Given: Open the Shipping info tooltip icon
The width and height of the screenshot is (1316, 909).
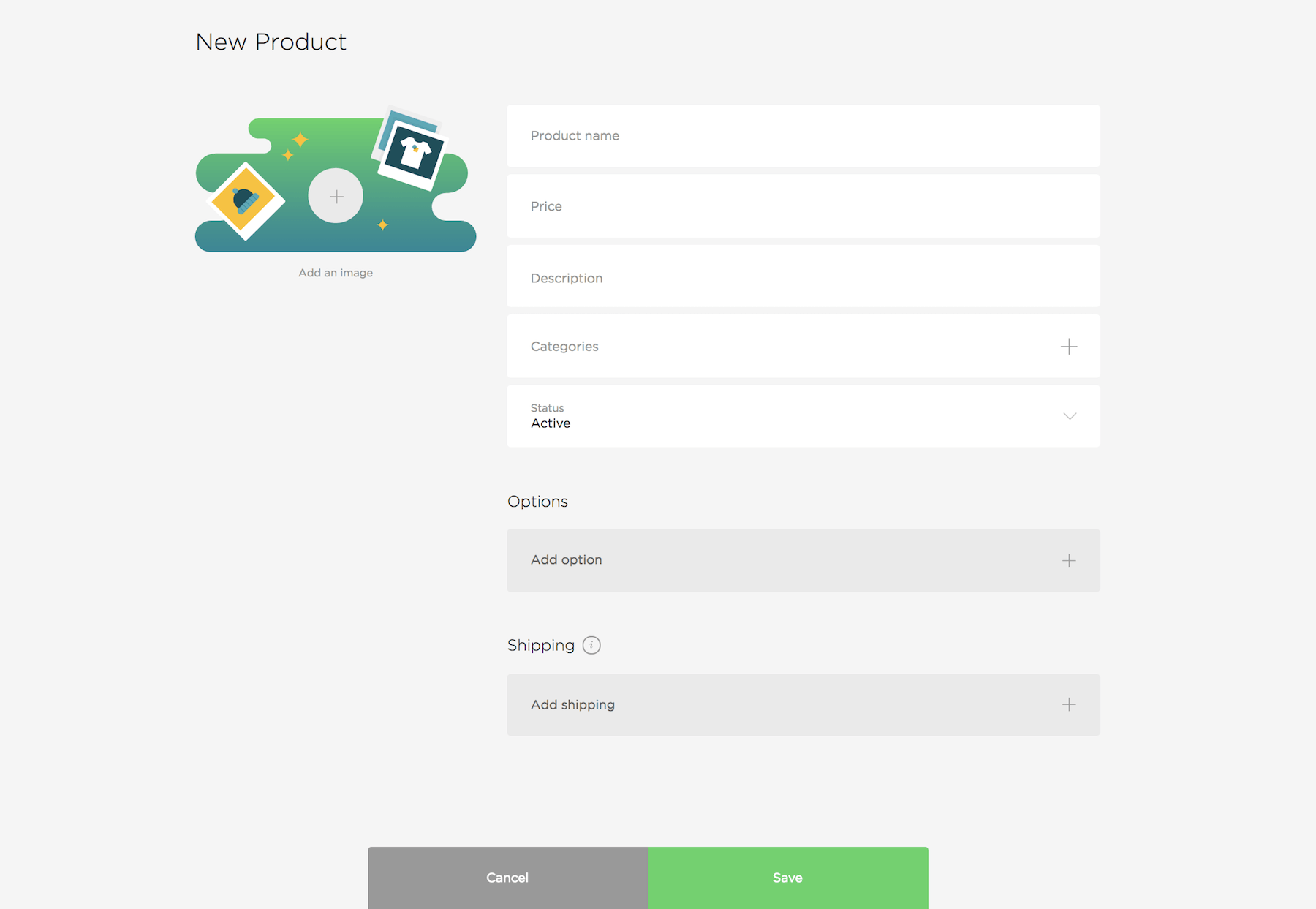Looking at the screenshot, I should 591,645.
